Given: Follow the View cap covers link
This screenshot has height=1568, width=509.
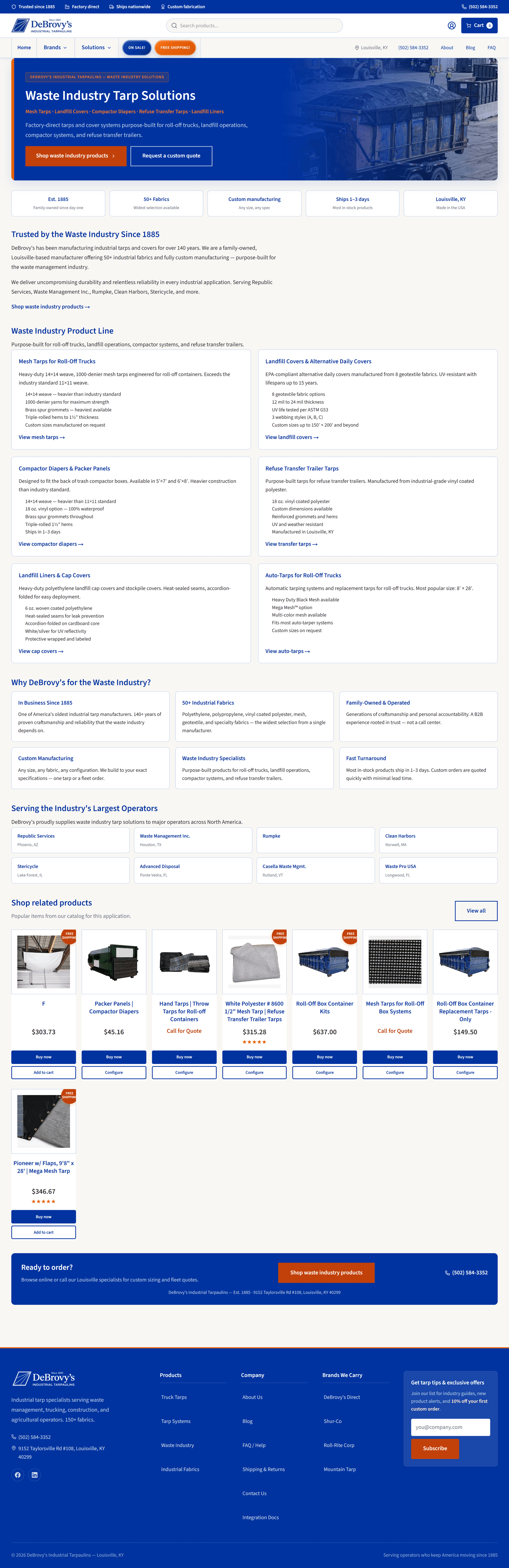Looking at the screenshot, I should [41, 651].
